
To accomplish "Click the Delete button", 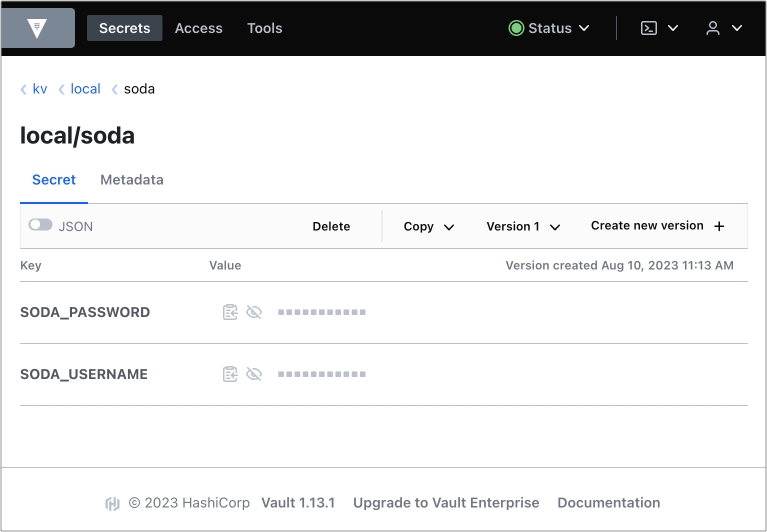I will 331,227.
